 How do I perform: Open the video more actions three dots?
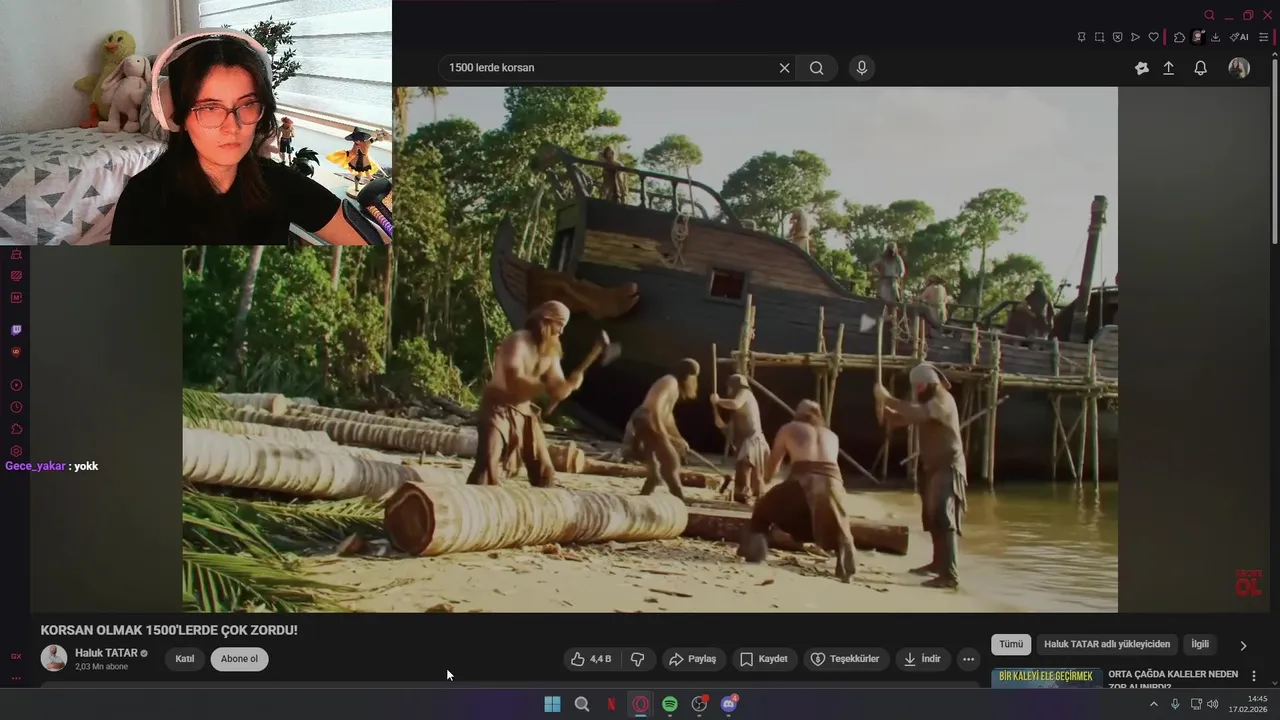[x=968, y=659]
